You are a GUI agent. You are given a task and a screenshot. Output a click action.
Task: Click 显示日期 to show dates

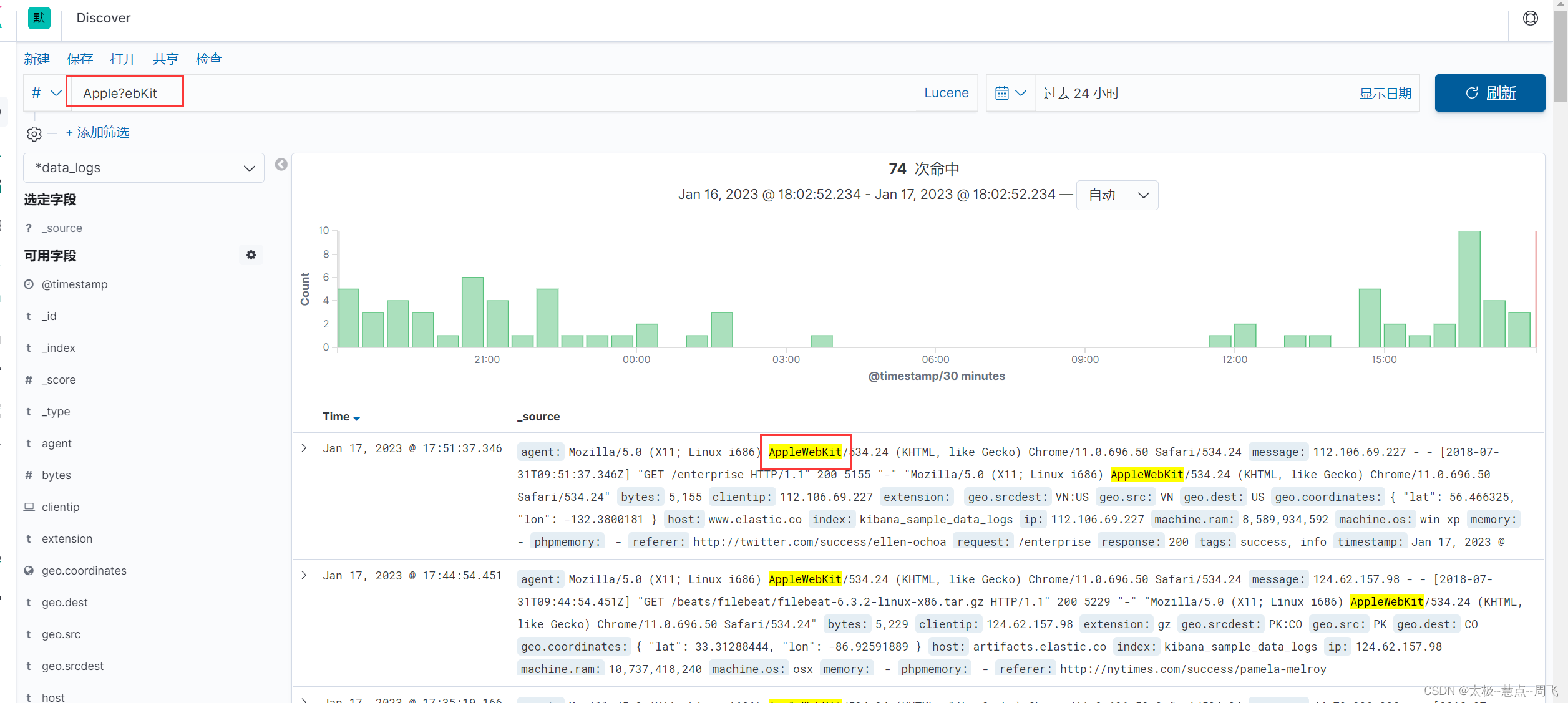[x=1385, y=94]
